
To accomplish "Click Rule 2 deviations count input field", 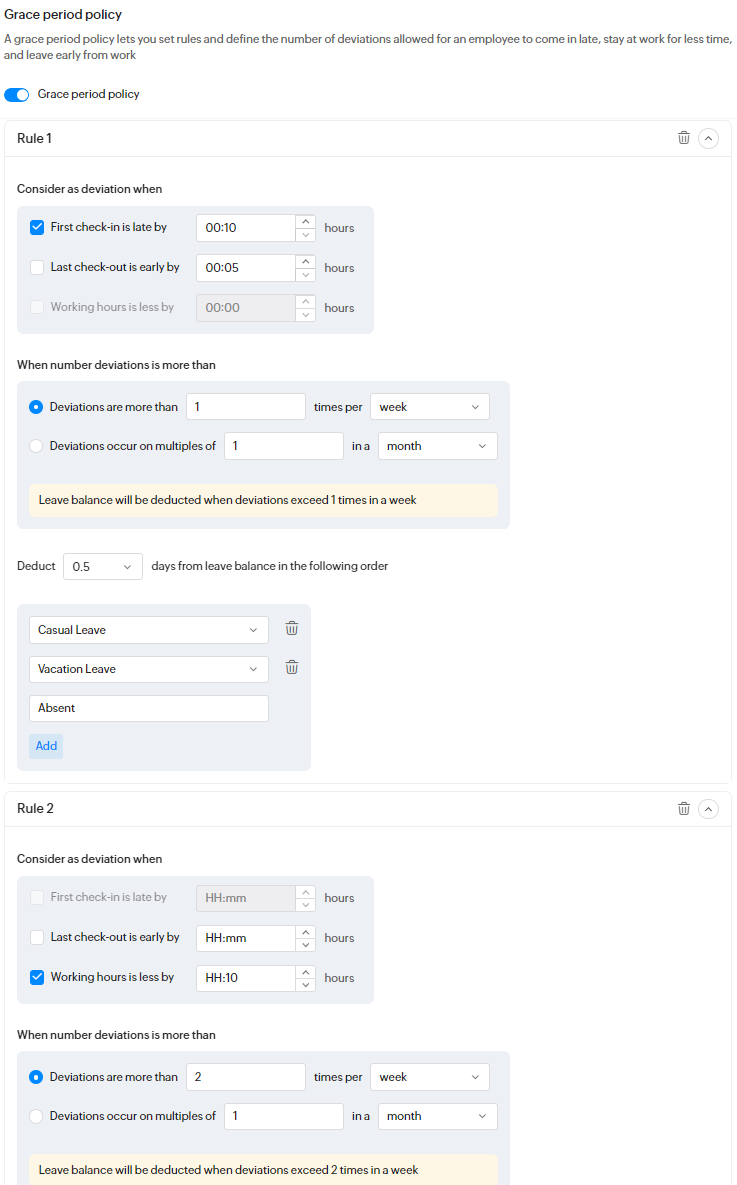I will point(245,1077).
